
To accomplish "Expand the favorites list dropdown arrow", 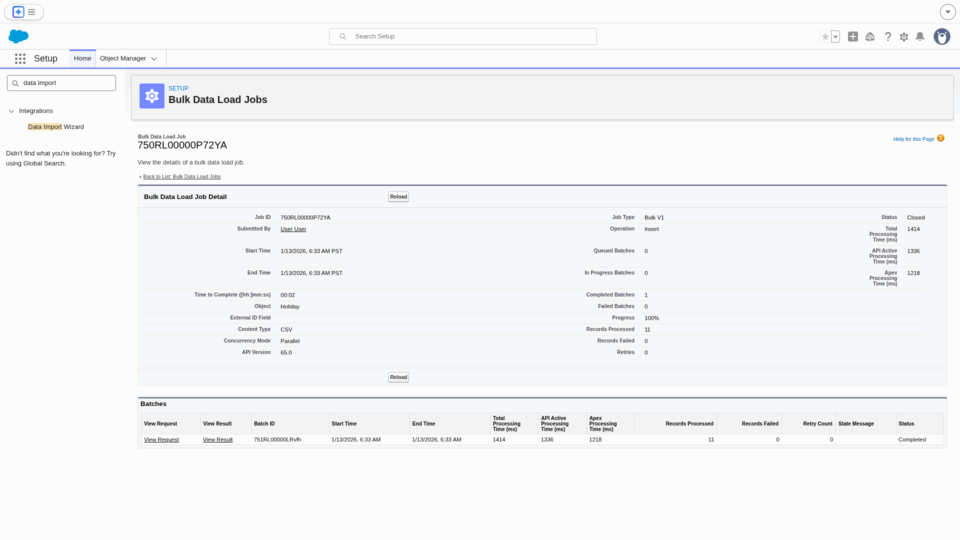I will [x=835, y=36].
